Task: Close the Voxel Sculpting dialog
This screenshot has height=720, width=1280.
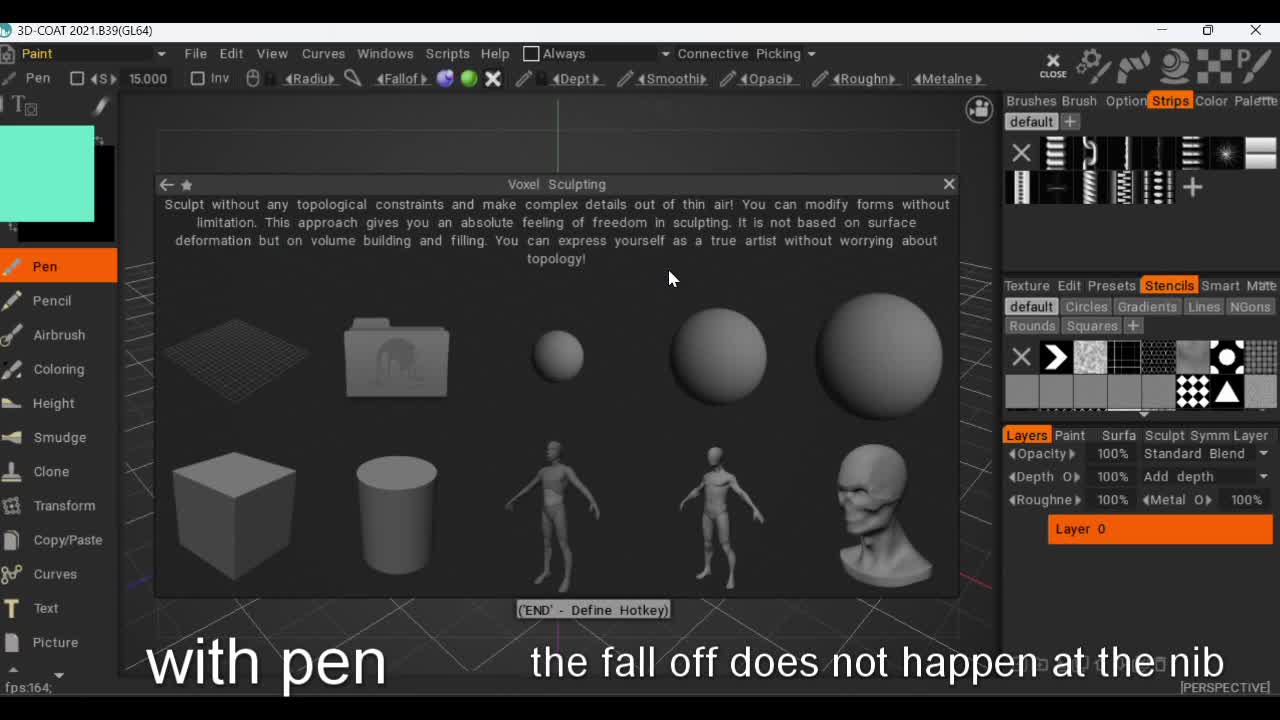Action: [x=949, y=184]
